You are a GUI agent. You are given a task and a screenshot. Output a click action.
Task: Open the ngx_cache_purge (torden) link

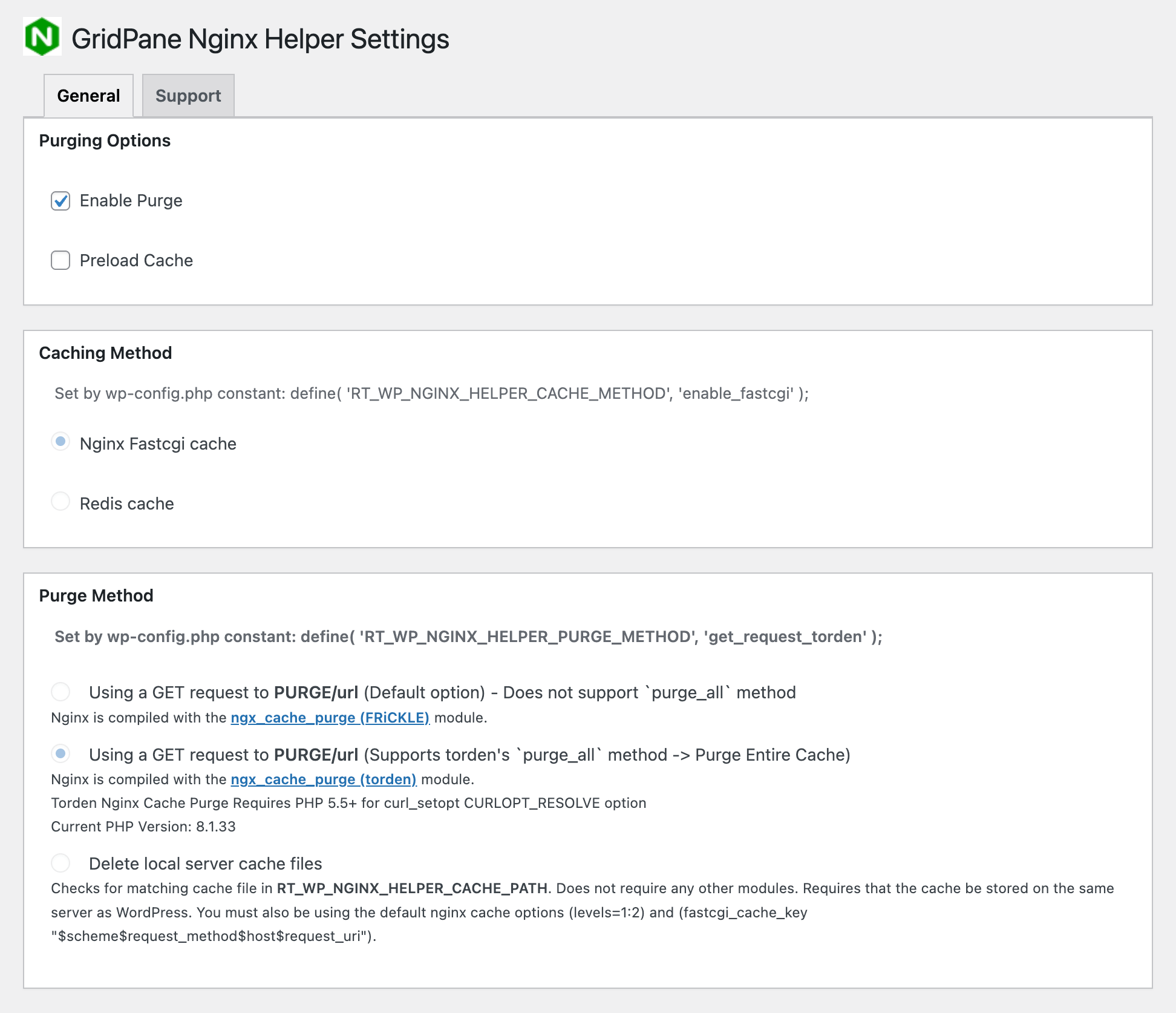[323, 779]
